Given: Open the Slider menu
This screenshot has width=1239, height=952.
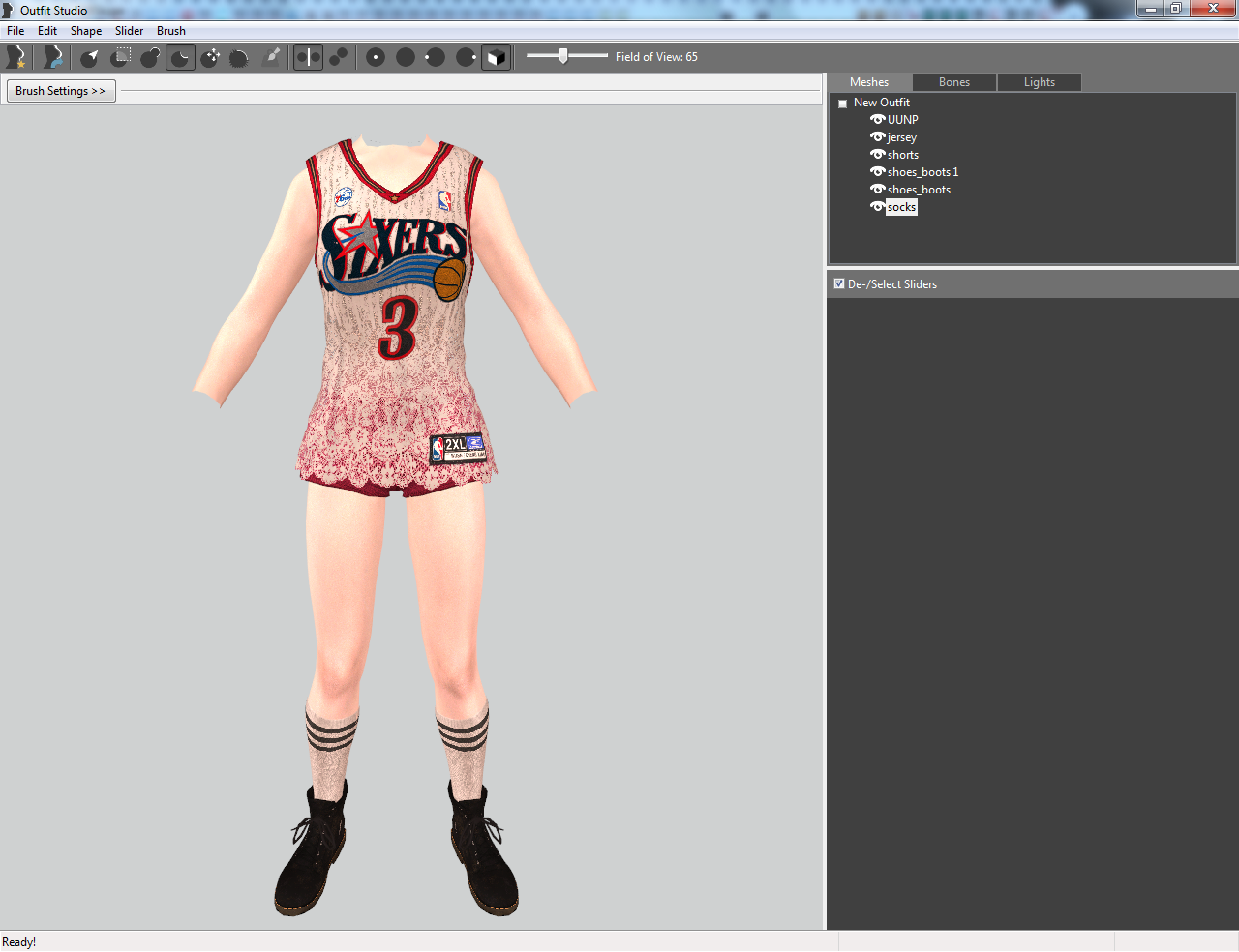Looking at the screenshot, I should click(x=129, y=31).
